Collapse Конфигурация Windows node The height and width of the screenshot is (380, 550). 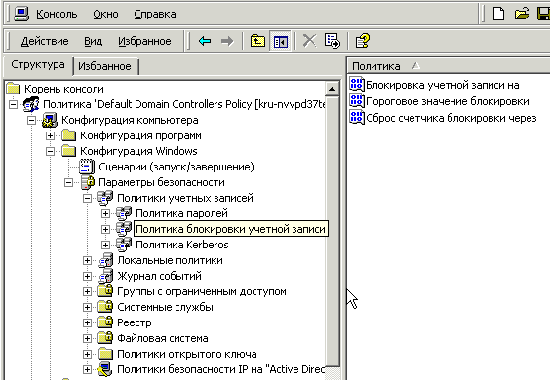coord(51,151)
